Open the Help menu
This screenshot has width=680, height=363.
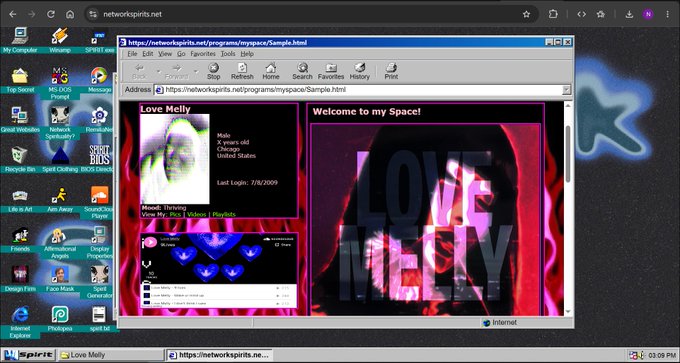pos(247,54)
